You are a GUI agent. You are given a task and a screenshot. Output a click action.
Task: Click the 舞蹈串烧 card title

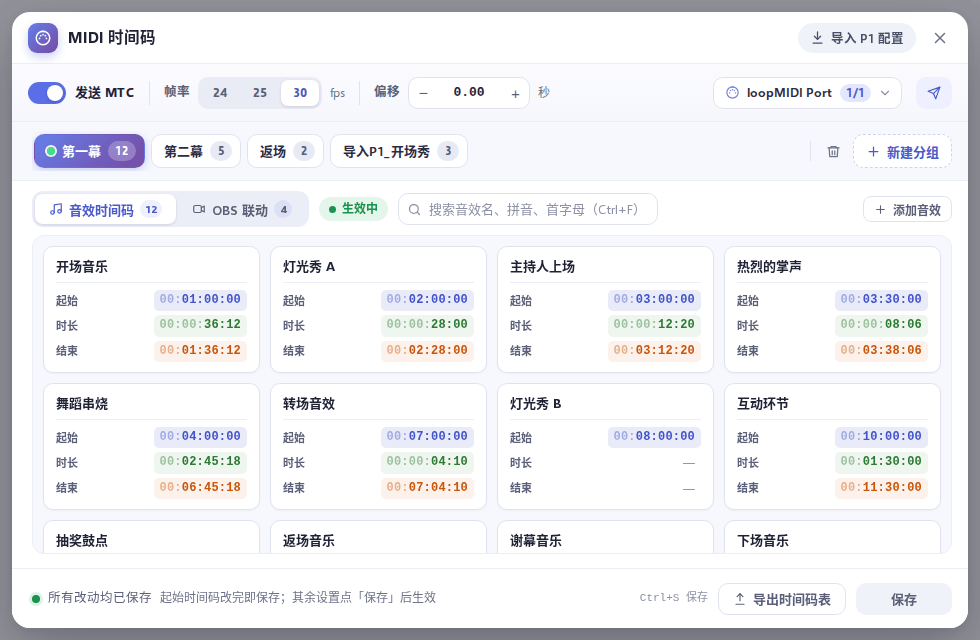pos(82,404)
